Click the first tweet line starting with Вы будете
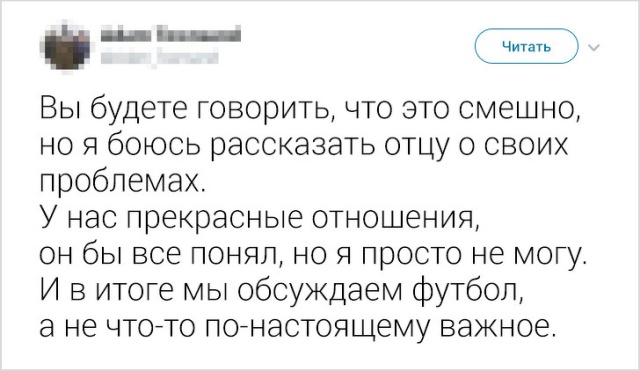 [x=311, y=110]
